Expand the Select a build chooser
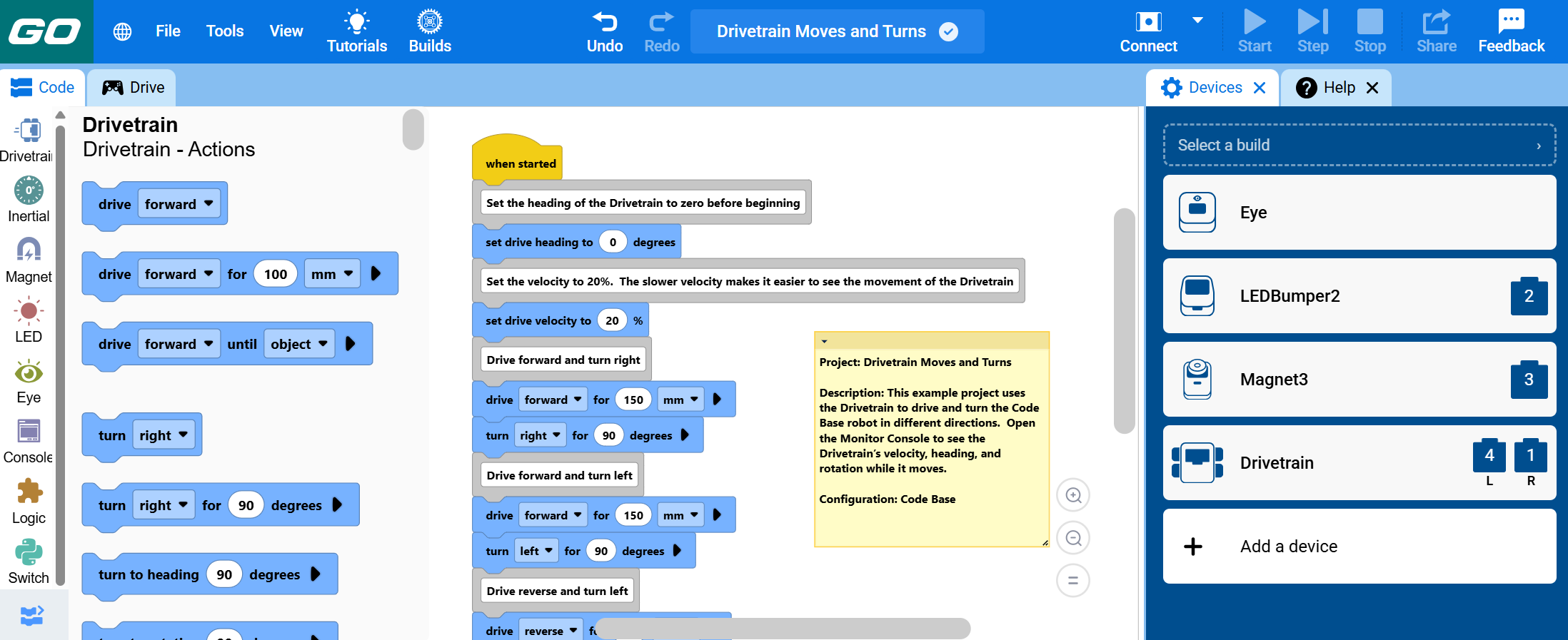The height and width of the screenshot is (640, 1568). tap(1360, 145)
